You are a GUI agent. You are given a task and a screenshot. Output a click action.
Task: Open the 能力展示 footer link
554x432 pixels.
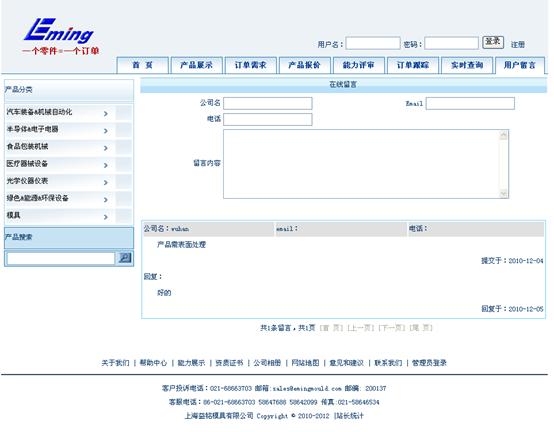[191, 363]
